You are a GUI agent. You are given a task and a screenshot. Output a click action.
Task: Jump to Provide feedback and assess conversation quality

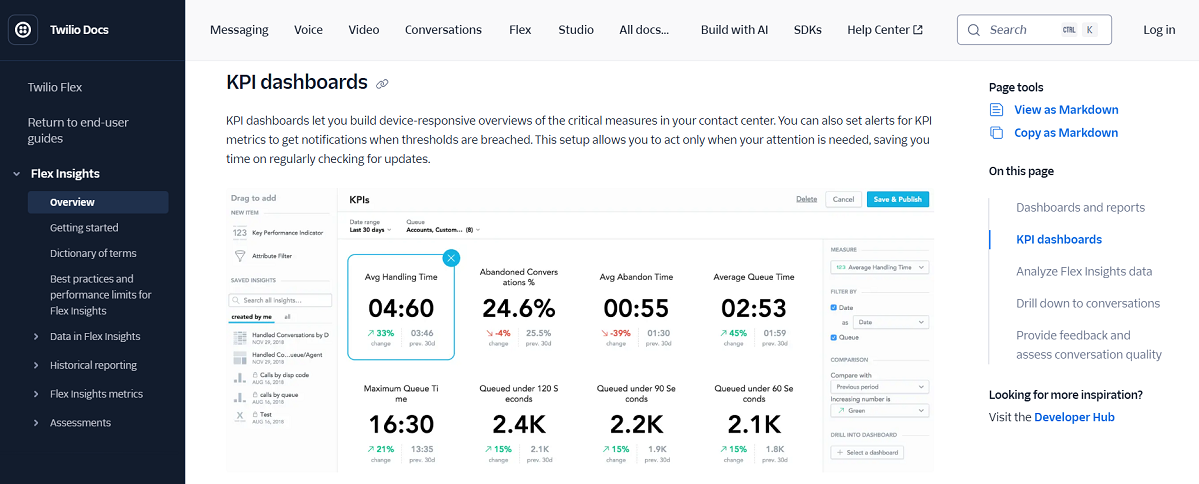coord(1089,345)
